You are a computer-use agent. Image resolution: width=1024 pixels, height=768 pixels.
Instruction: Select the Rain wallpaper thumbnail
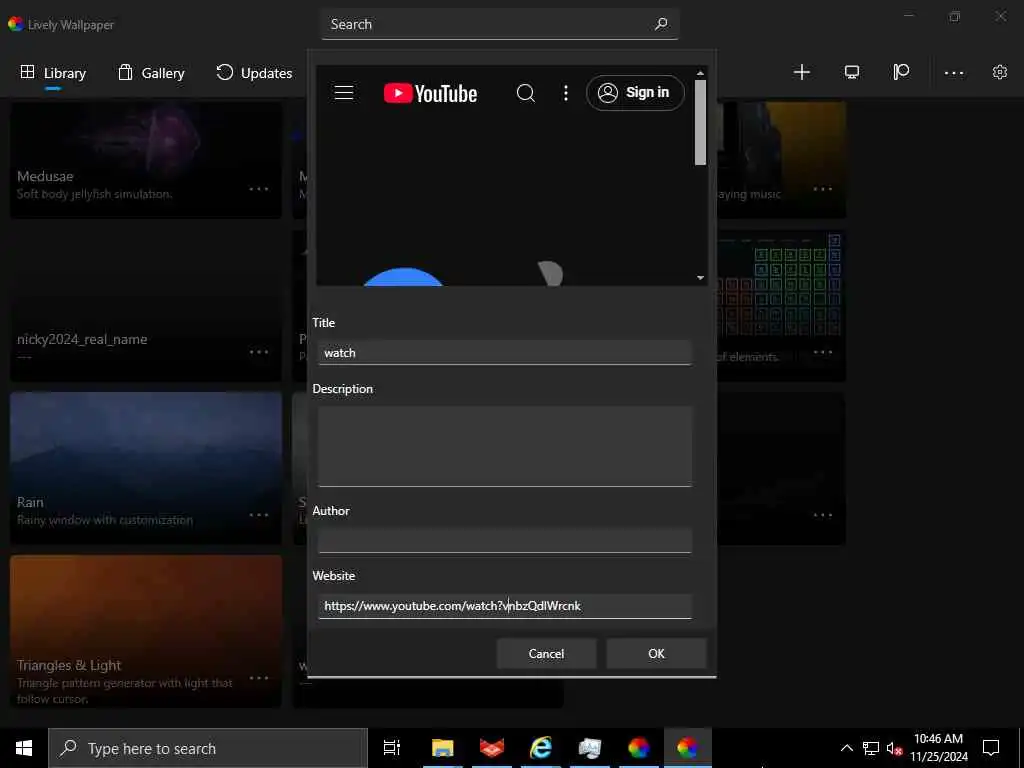coord(146,468)
